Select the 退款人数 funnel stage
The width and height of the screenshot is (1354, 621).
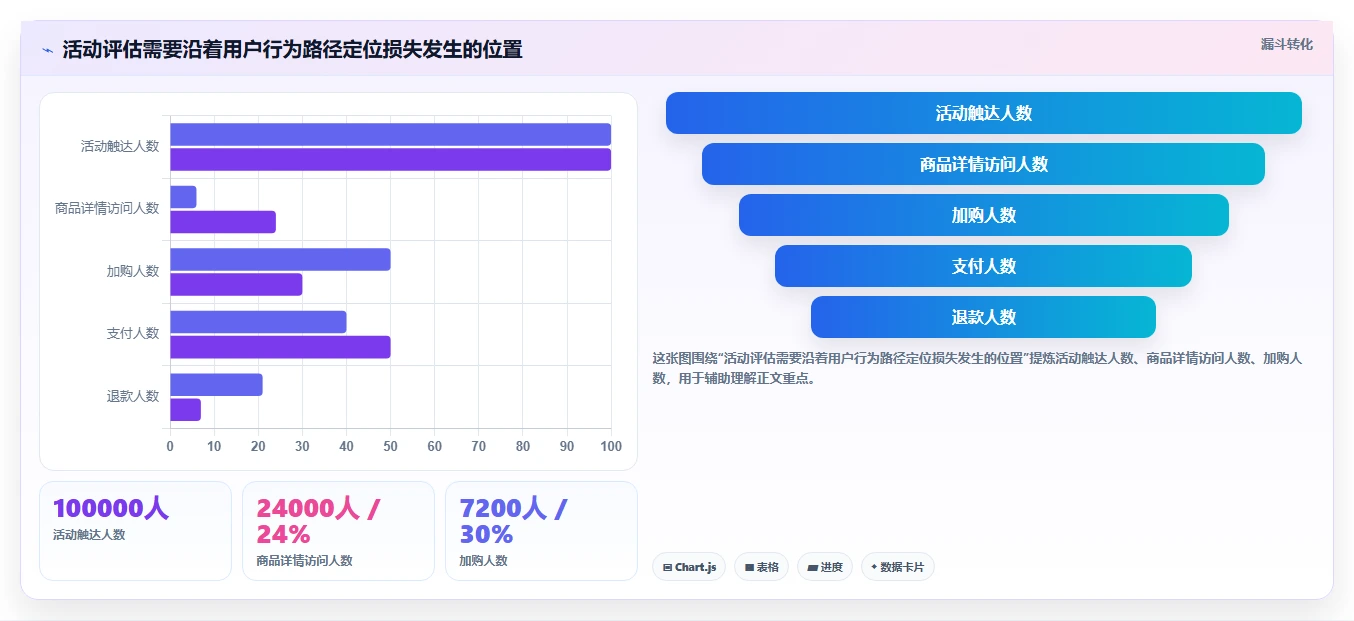[x=984, y=317]
